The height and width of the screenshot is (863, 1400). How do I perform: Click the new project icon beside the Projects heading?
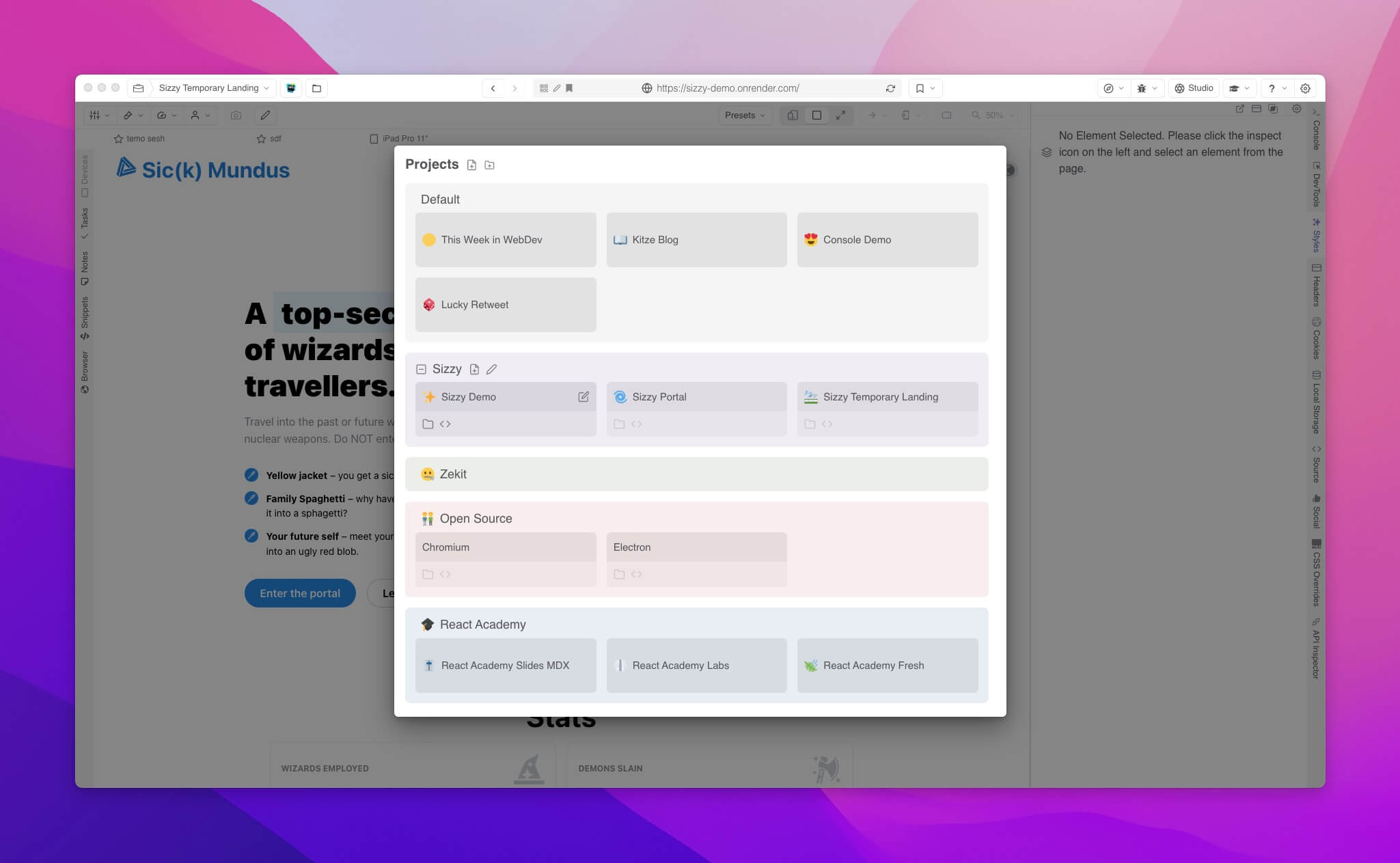coord(471,165)
